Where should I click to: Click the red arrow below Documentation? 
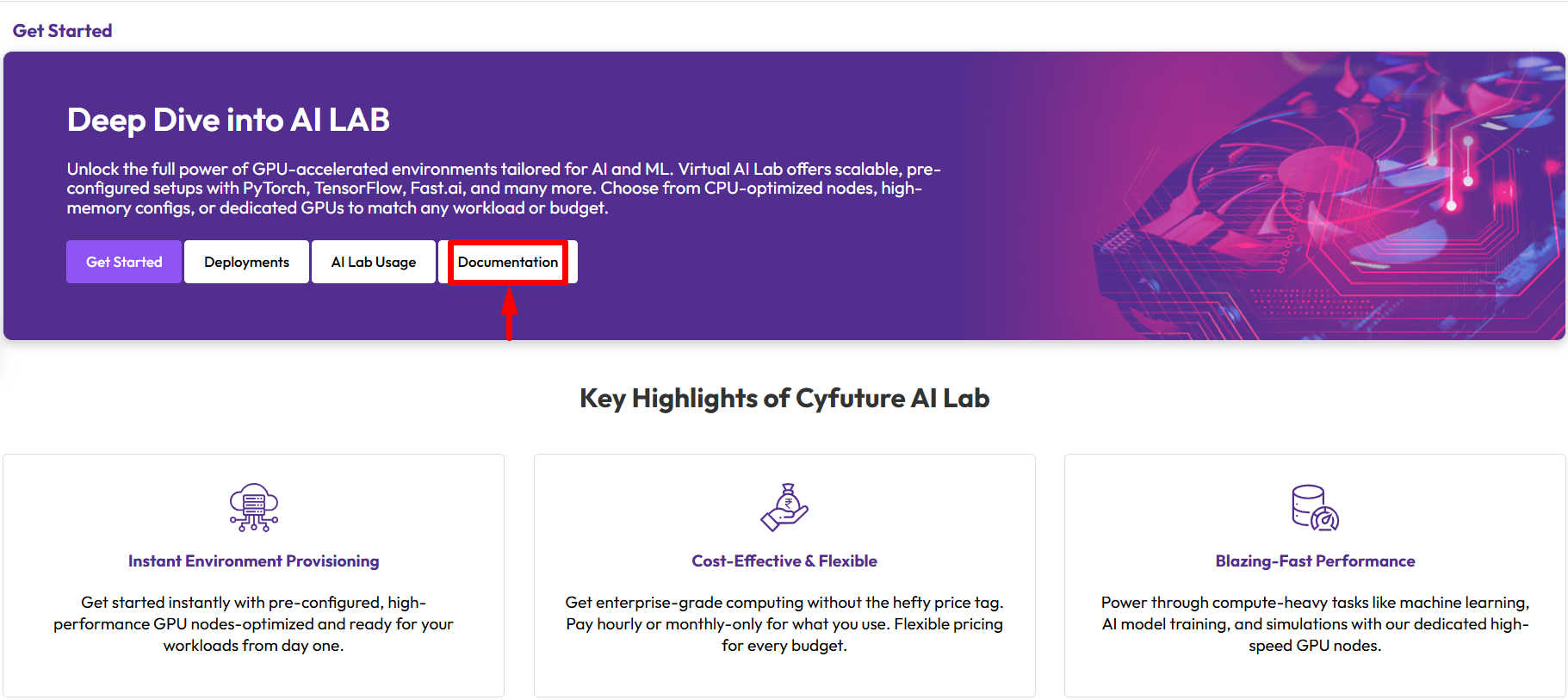(509, 313)
